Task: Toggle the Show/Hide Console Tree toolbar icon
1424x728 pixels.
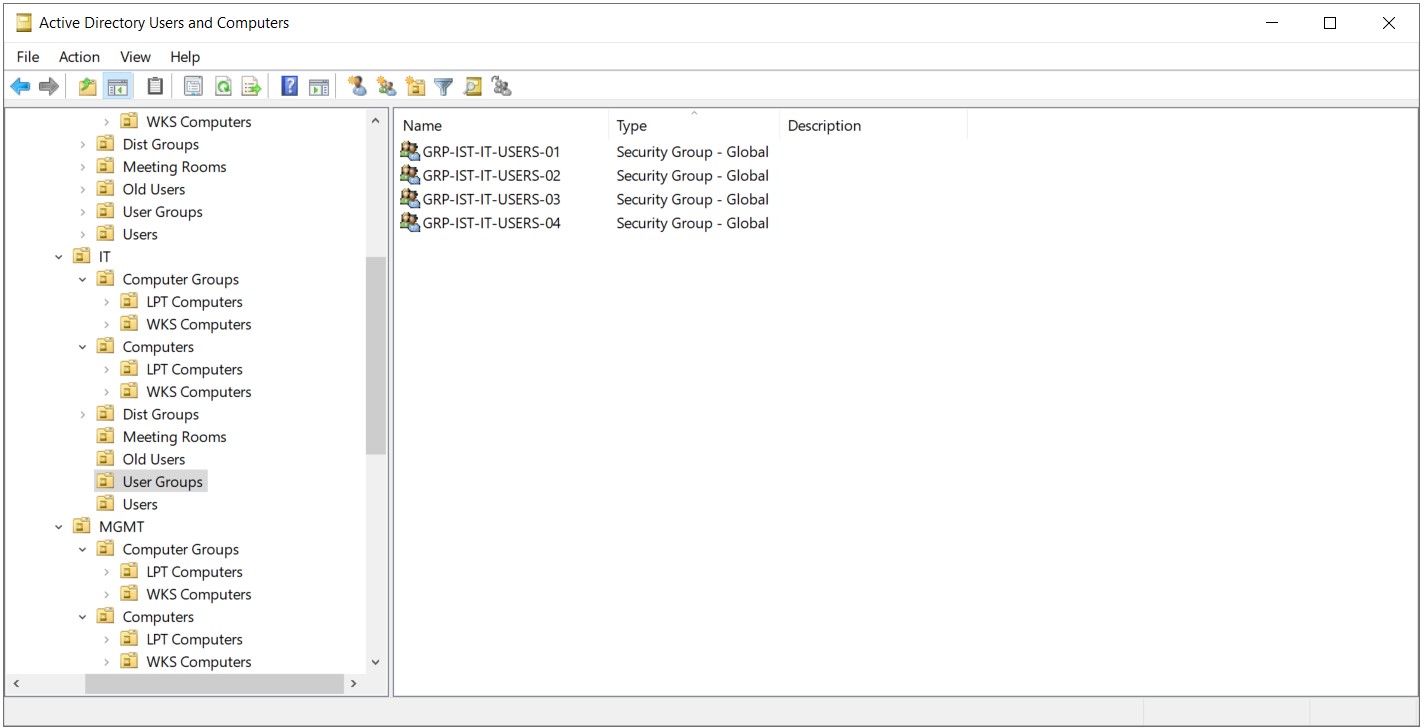Action: (x=117, y=87)
